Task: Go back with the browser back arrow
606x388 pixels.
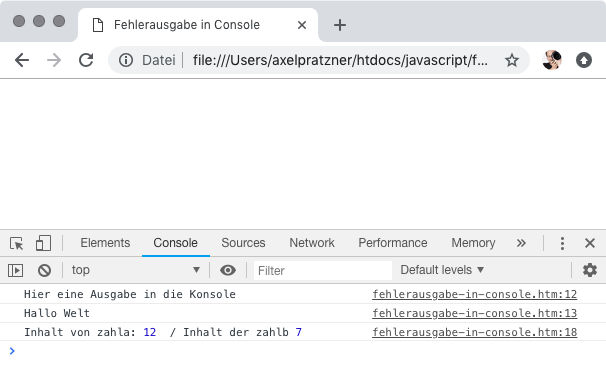Action: [x=22, y=60]
